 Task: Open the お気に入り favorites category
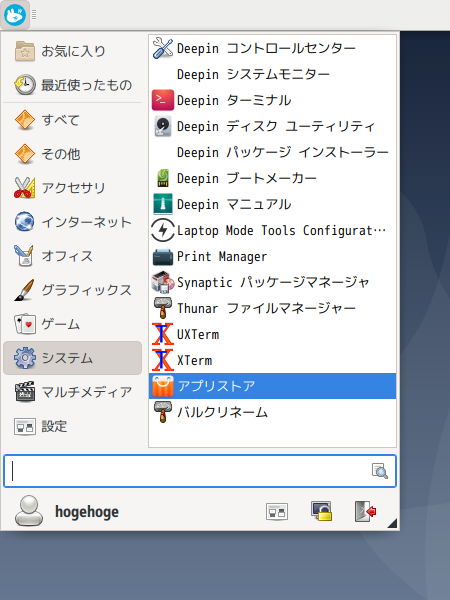point(73,51)
